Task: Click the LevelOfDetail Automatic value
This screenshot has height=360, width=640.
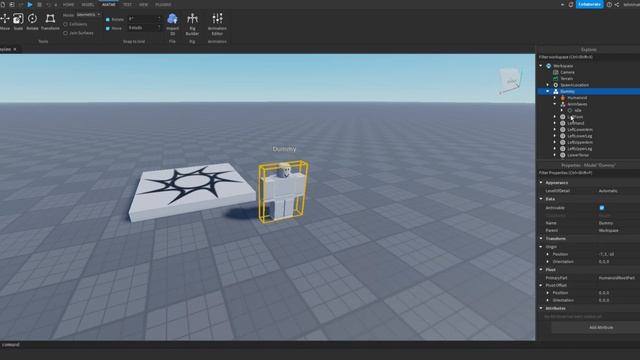Action: point(608,191)
